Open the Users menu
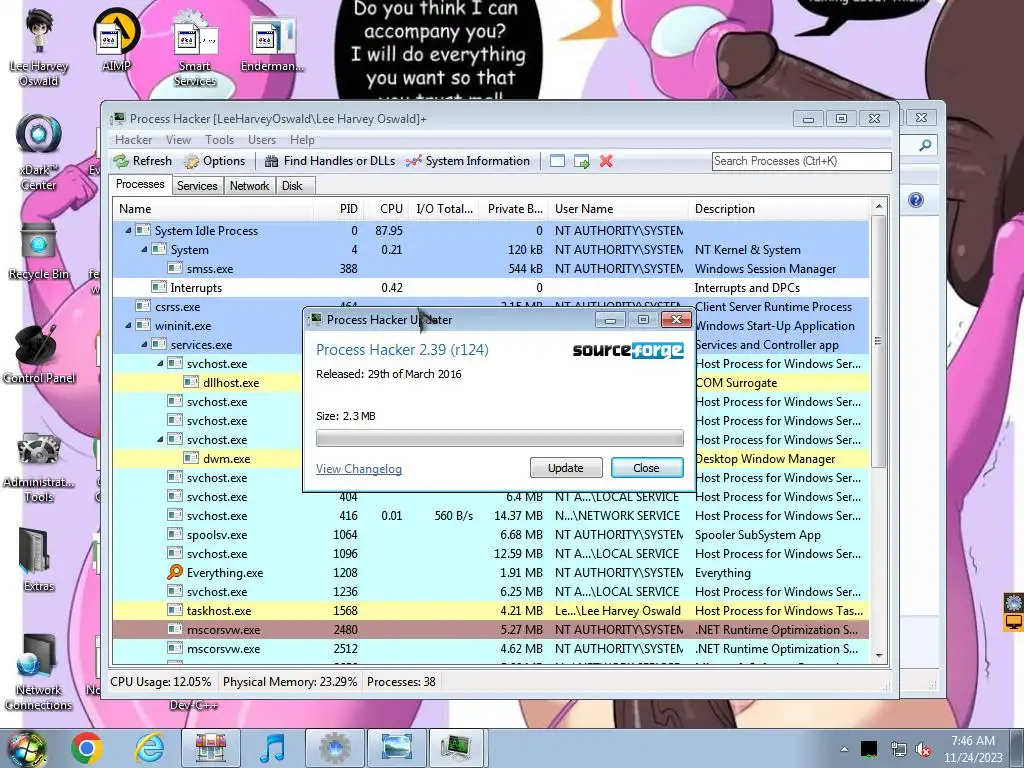The width and height of the screenshot is (1024, 768). (x=261, y=140)
